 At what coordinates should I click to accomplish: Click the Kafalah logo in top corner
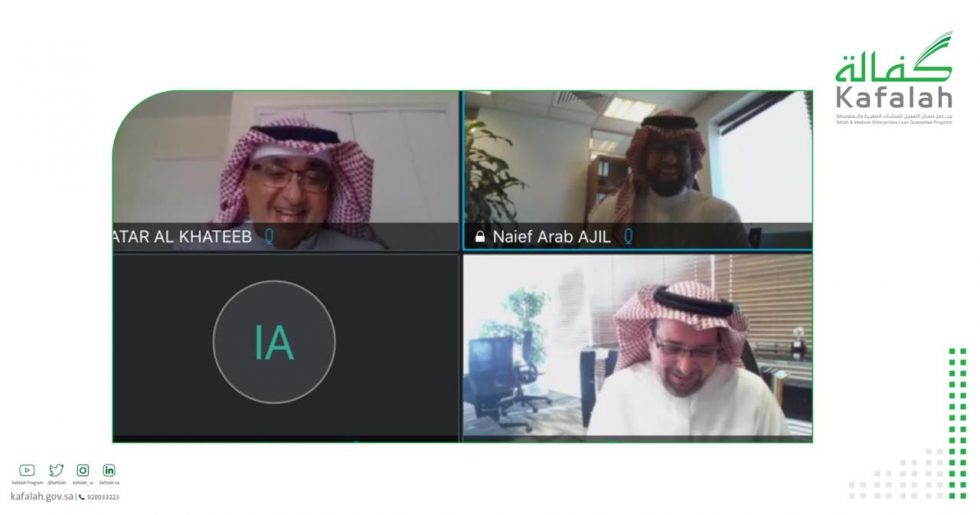895,79
